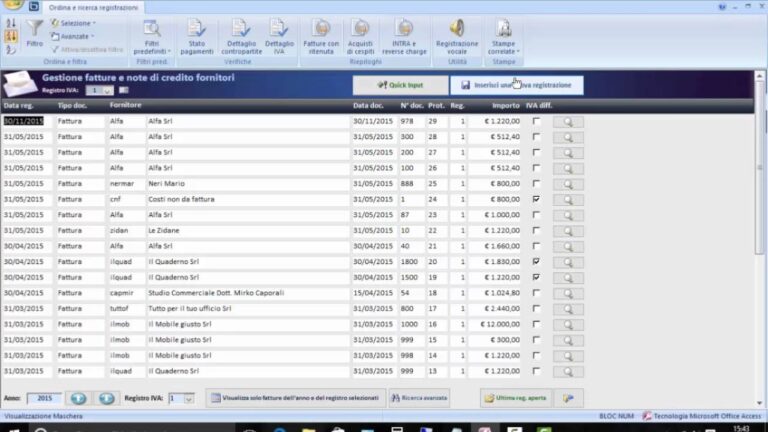Click Visualizza solo fatture dell'anno button

tap(295, 398)
